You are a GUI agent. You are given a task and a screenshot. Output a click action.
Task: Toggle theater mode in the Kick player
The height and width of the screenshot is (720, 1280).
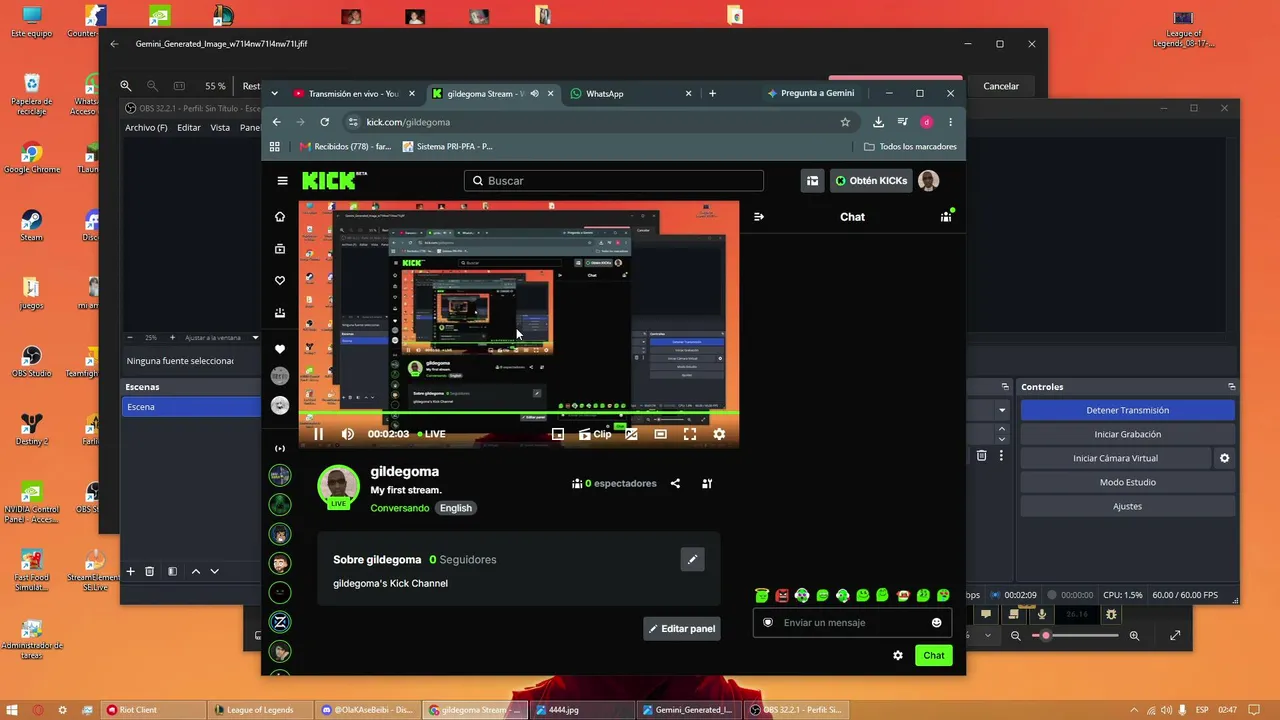(660, 434)
